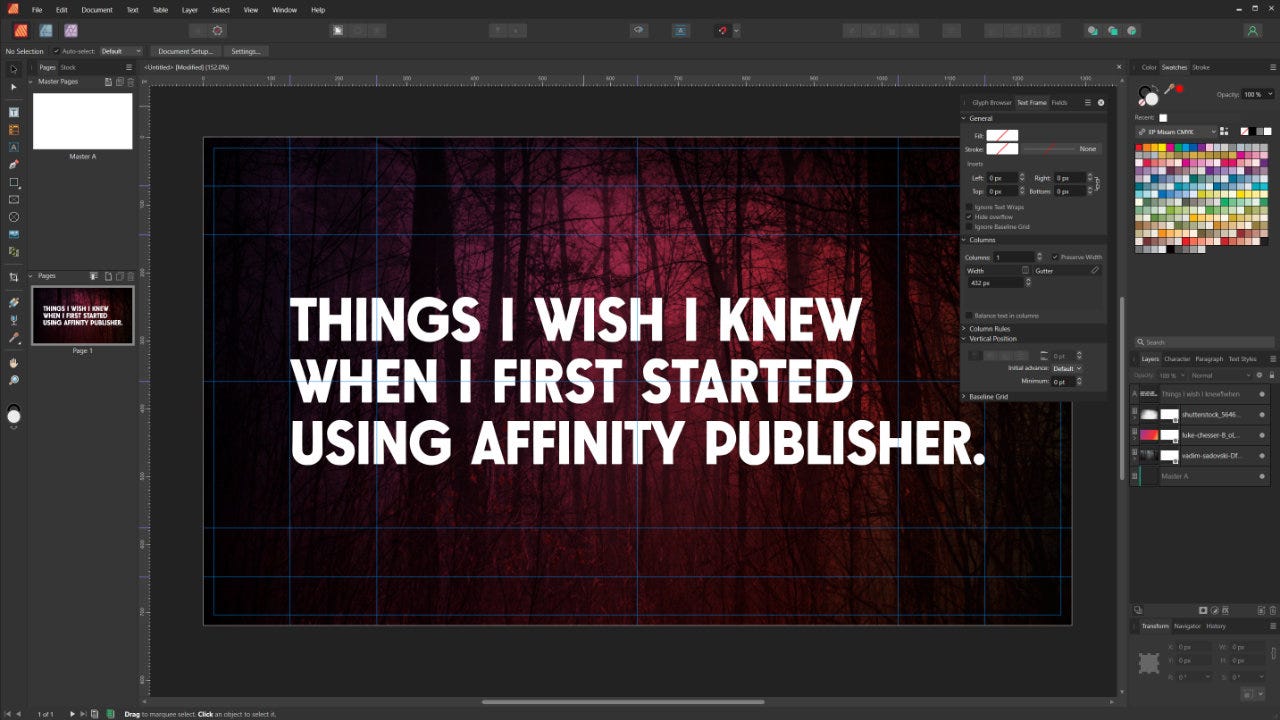Select the Move tool
Viewport: 1280px width, 720px height.
click(x=13, y=88)
